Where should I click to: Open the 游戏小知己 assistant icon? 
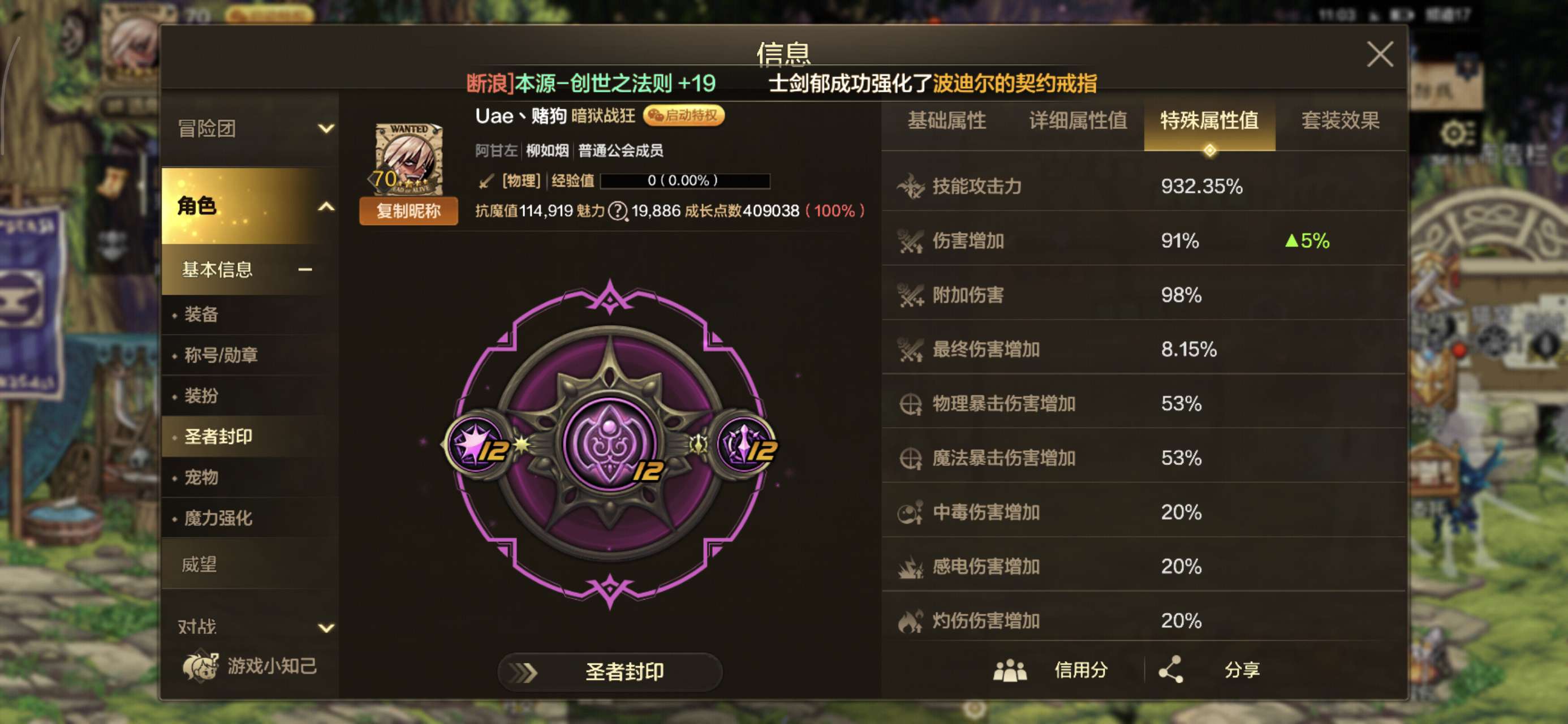pyautogui.click(x=200, y=666)
